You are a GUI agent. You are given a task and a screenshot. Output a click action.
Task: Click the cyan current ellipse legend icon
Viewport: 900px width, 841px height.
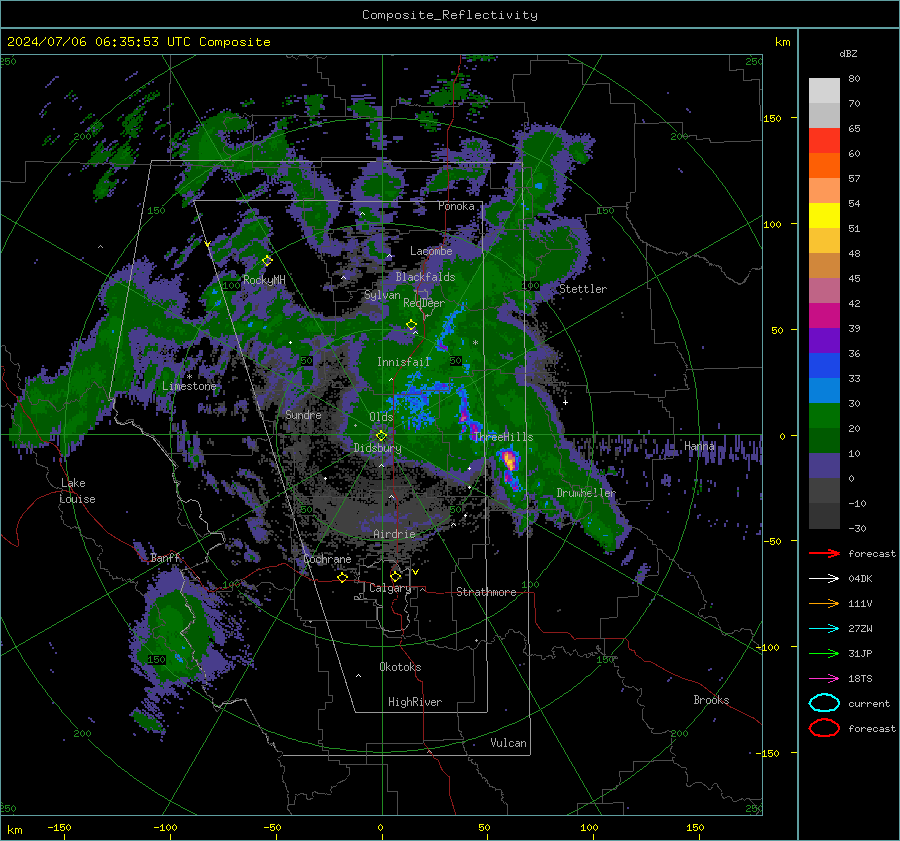click(824, 703)
